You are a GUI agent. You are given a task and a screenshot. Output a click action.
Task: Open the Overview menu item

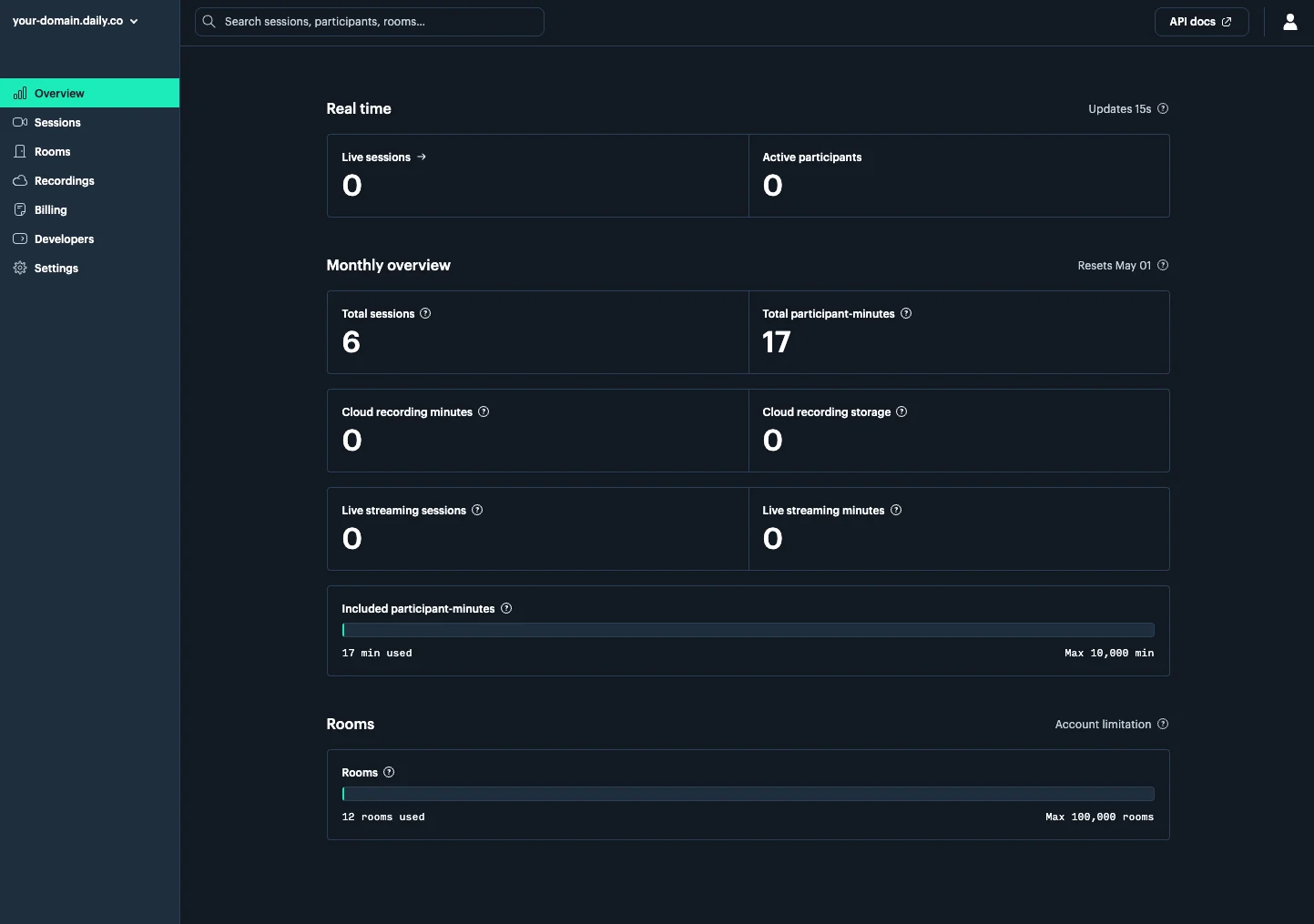[89, 93]
